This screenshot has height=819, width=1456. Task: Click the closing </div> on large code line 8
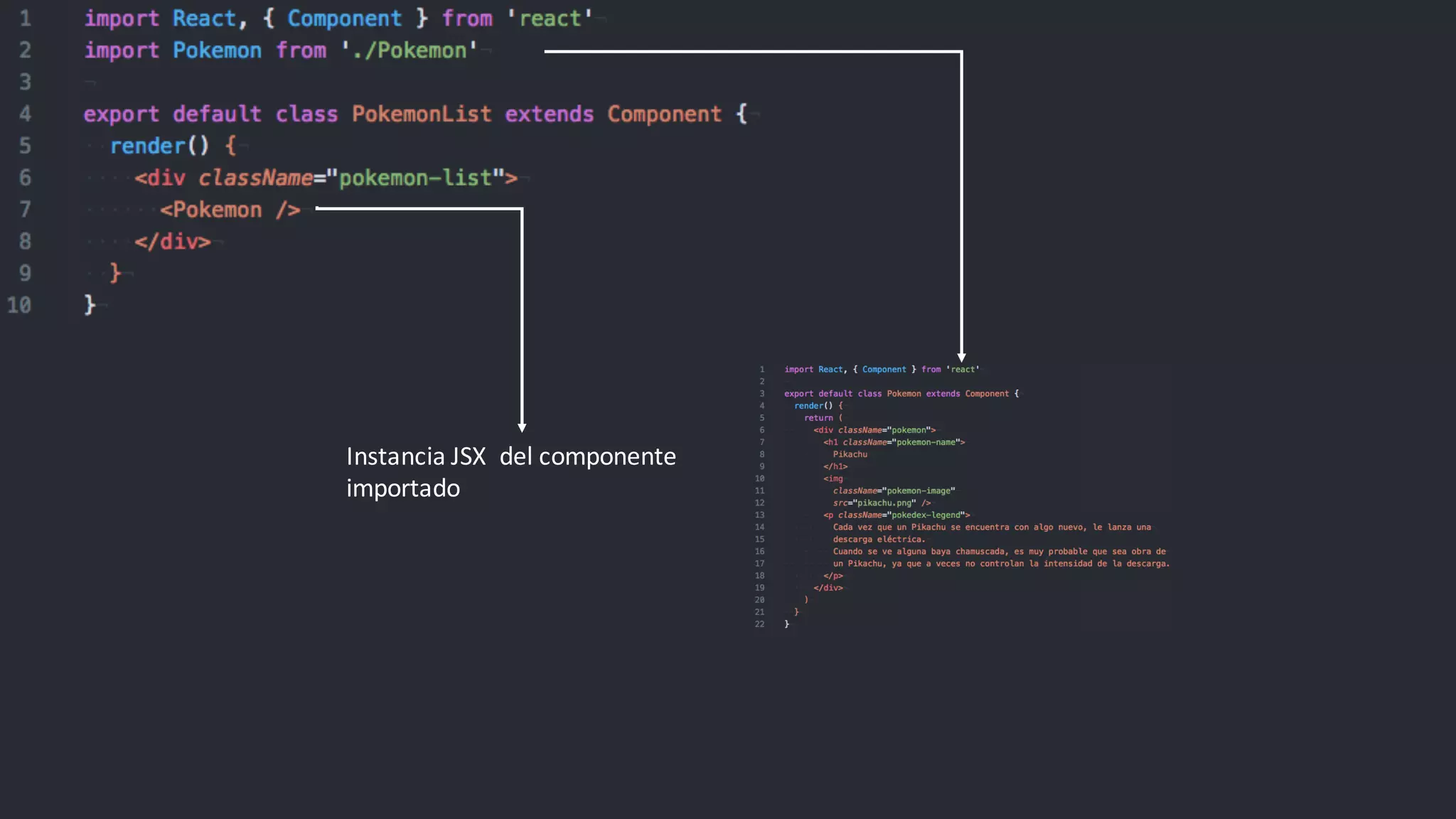point(173,242)
